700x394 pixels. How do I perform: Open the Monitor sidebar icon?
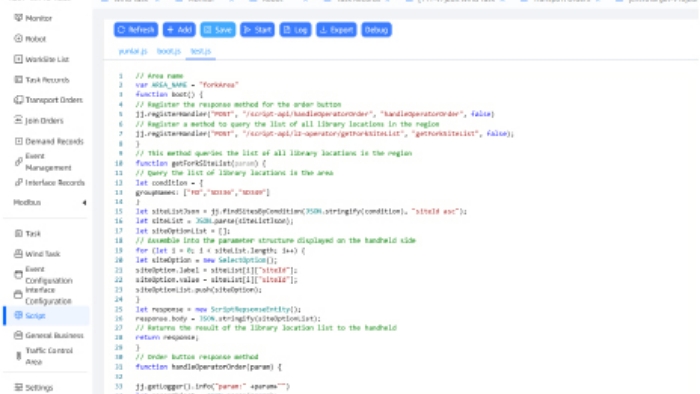click(18, 18)
